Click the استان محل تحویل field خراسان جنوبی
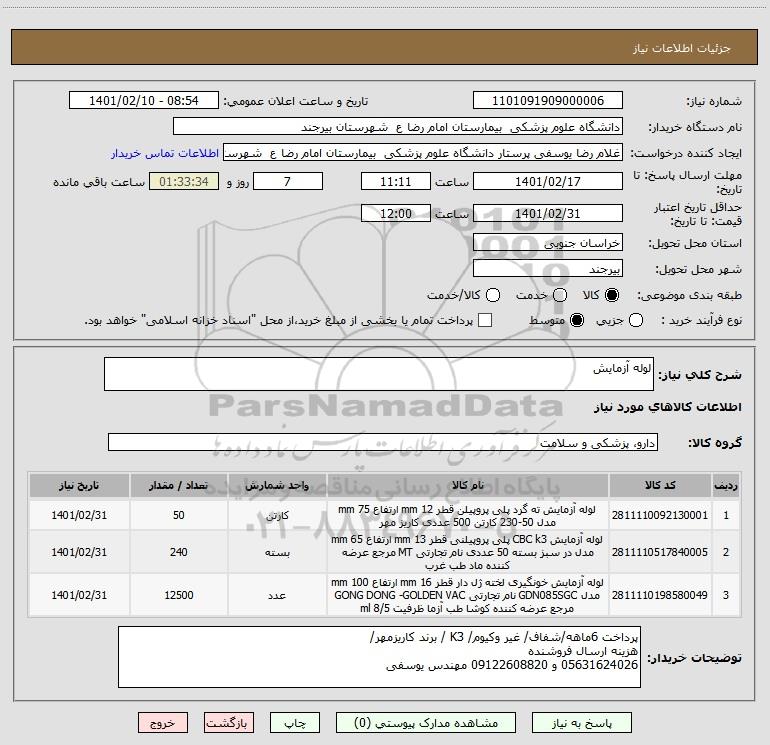This screenshot has height=745, width=770. [548, 242]
